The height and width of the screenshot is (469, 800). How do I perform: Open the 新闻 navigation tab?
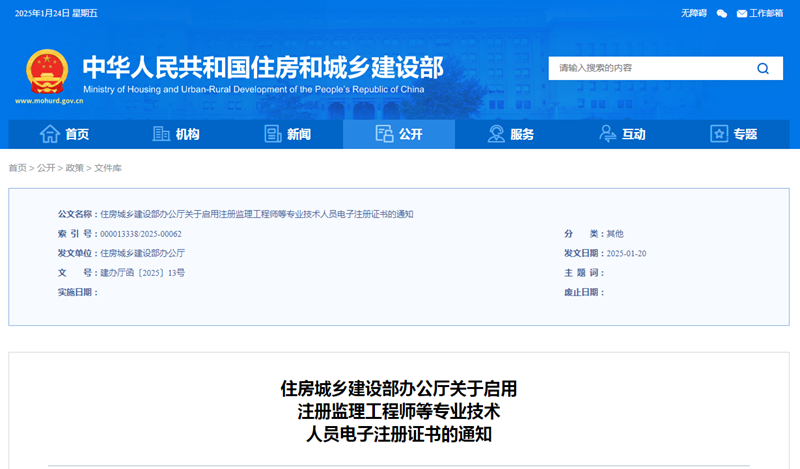(298, 135)
